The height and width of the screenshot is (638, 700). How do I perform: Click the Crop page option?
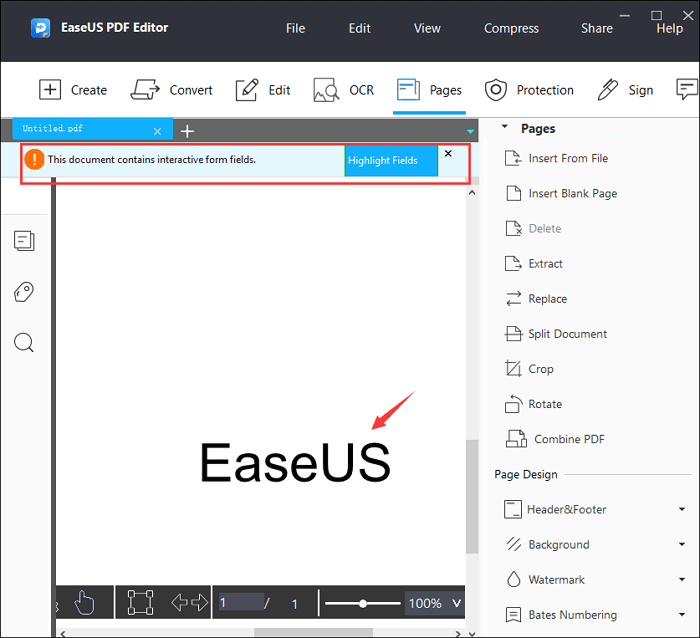[x=529, y=369]
